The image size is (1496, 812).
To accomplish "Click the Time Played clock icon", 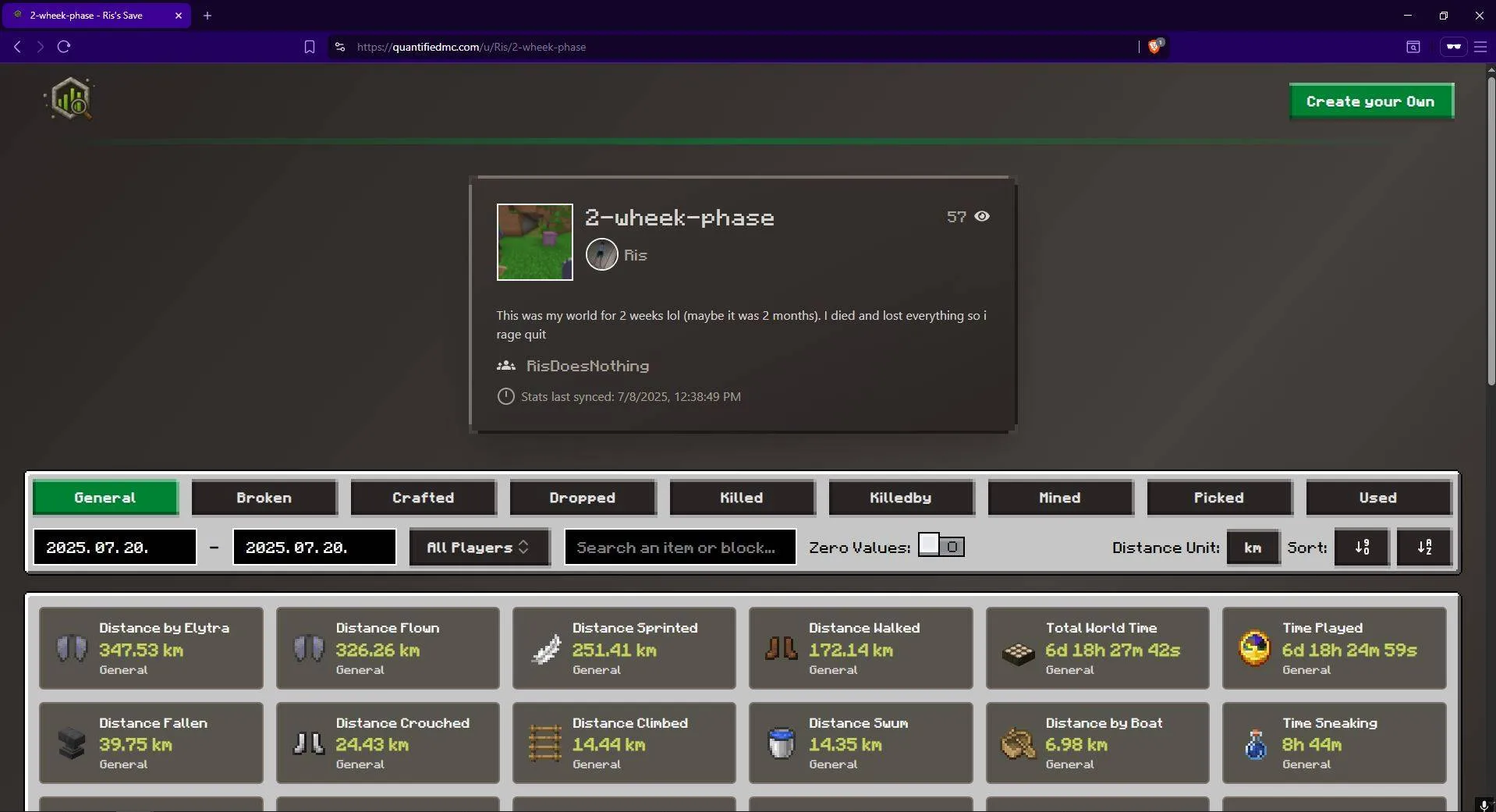I will (1254, 648).
